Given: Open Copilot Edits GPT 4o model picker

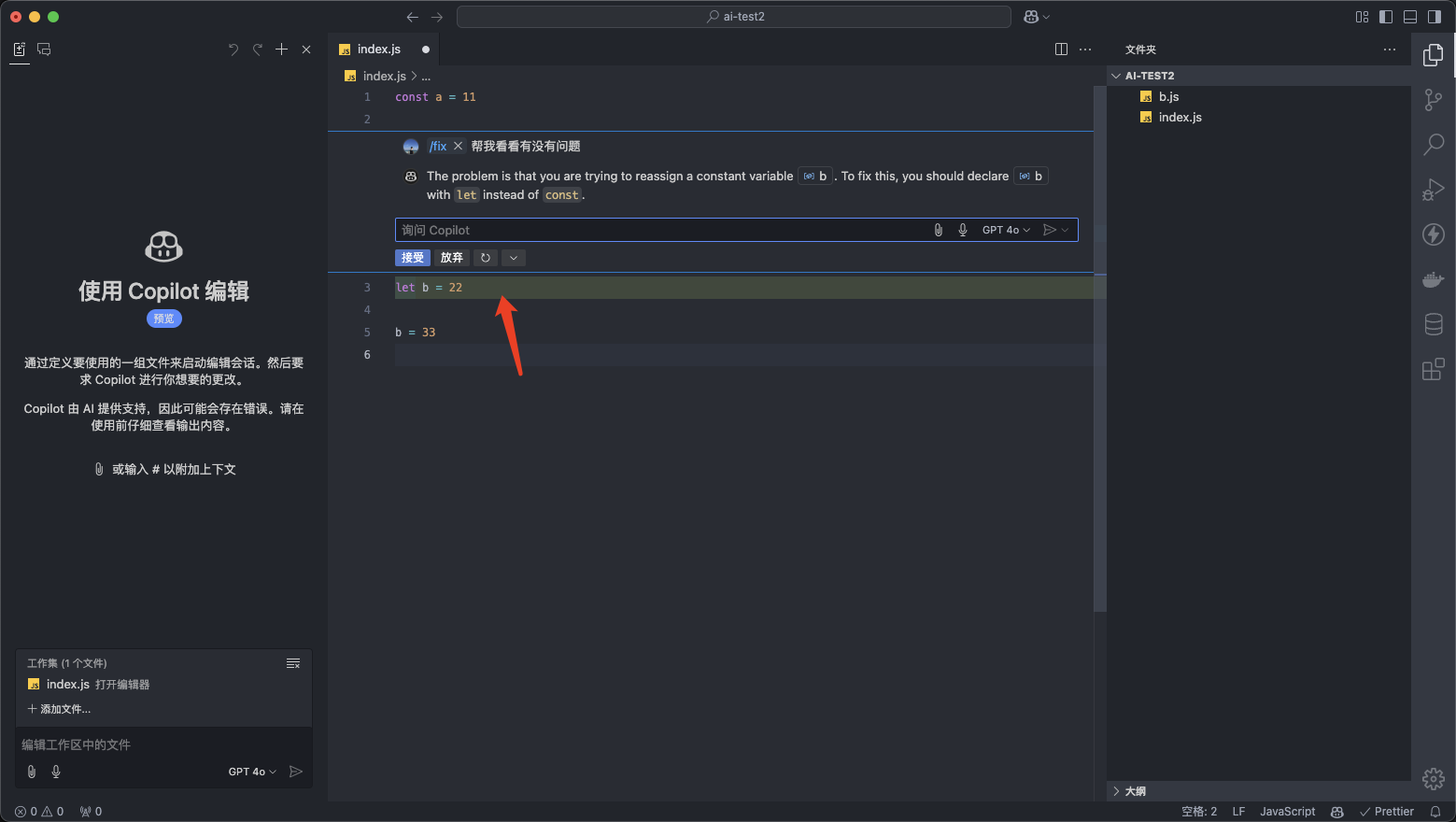Looking at the screenshot, I should coord(252,772).
